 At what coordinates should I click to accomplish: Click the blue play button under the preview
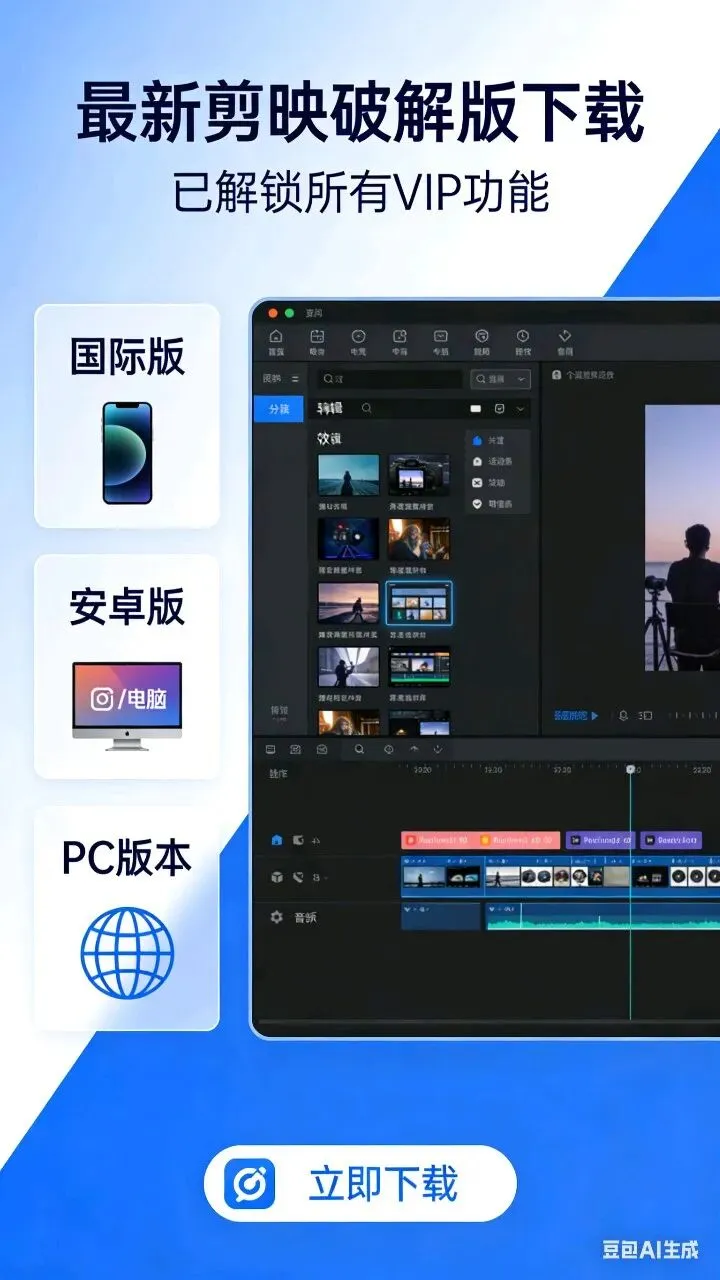pos(594,716)
